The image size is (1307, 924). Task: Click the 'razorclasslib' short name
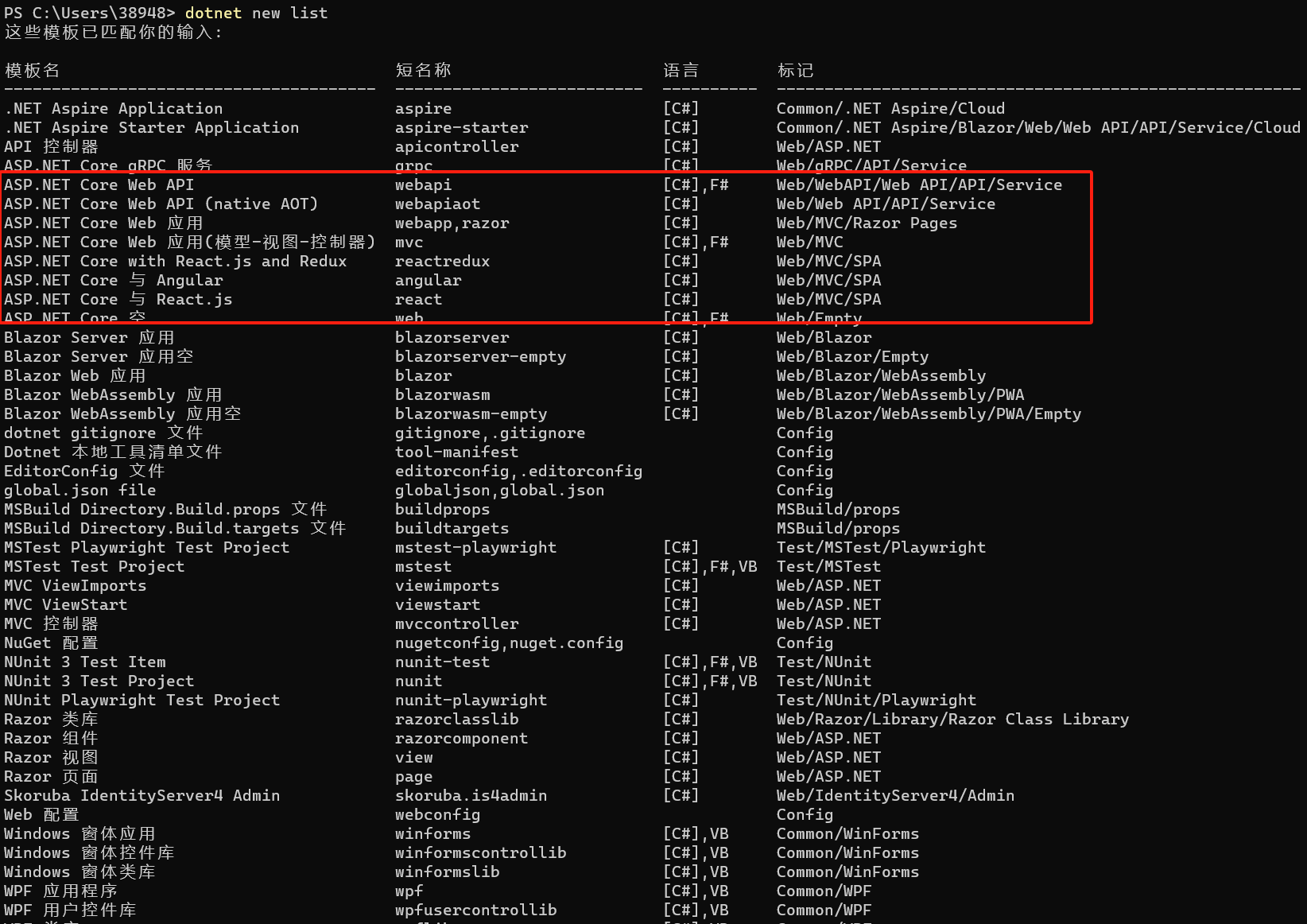click(x=457, y=719)
